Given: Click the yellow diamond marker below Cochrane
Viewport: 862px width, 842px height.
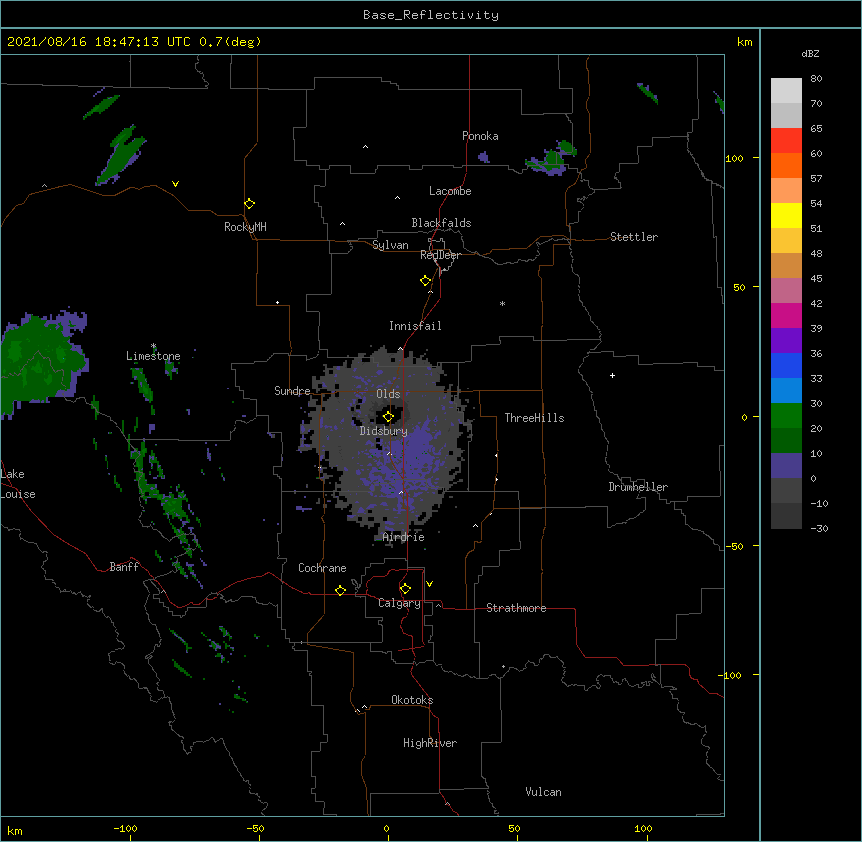Looking at the screenshot, I should pos(341,590).
